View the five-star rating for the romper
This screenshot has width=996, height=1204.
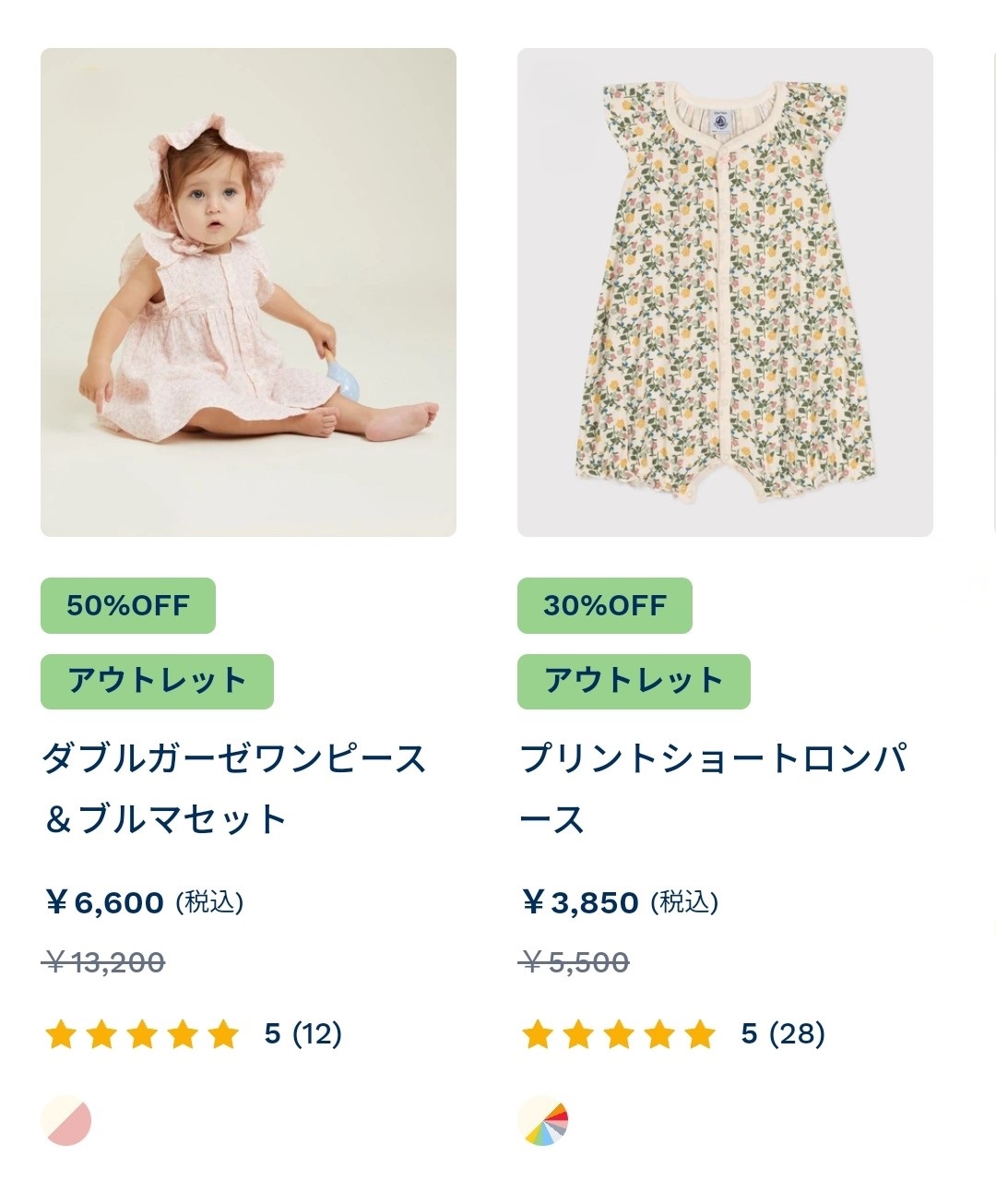[619, 1034]
